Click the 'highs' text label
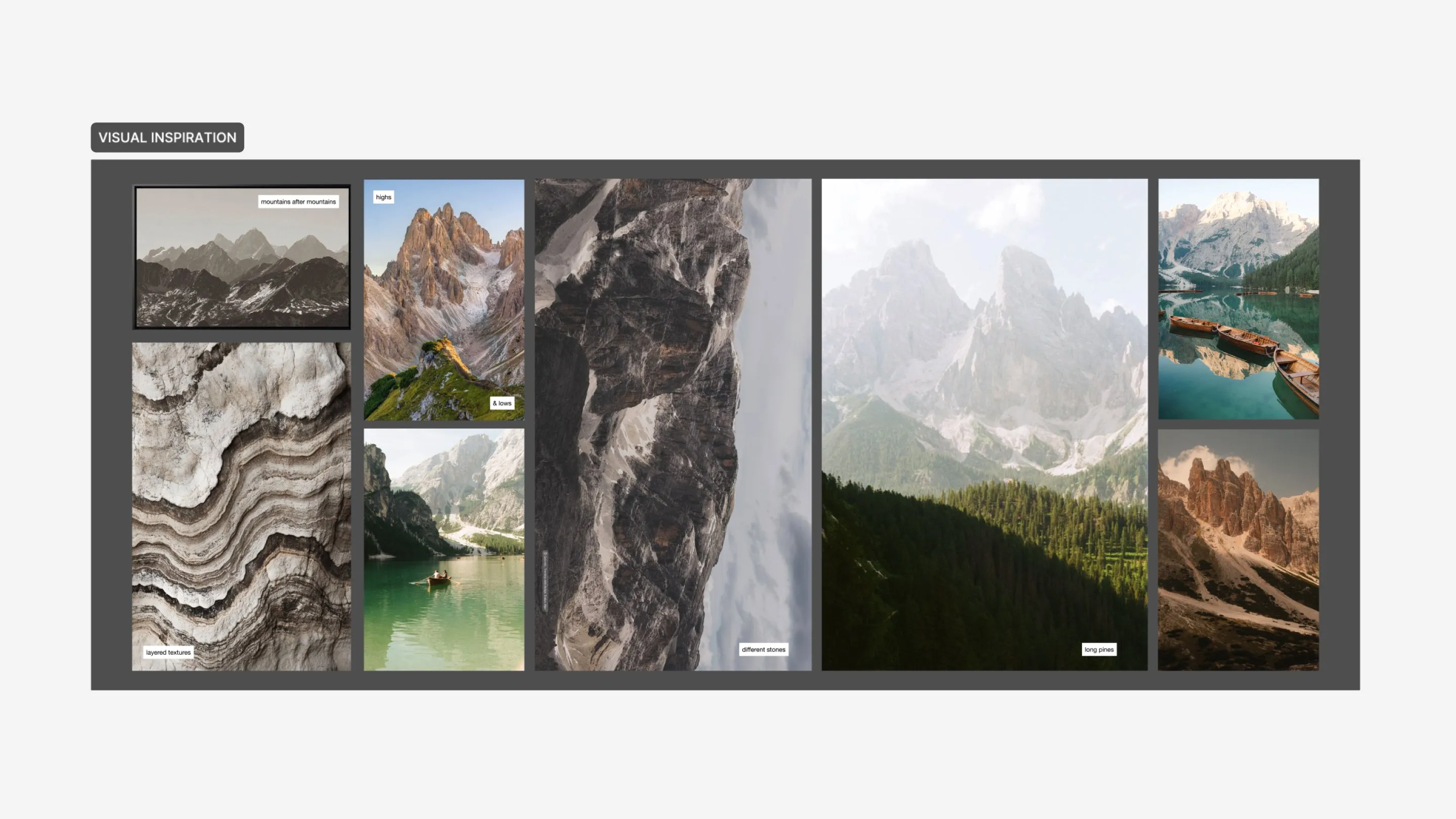The image size is (1456, 819). pos(383,197)
